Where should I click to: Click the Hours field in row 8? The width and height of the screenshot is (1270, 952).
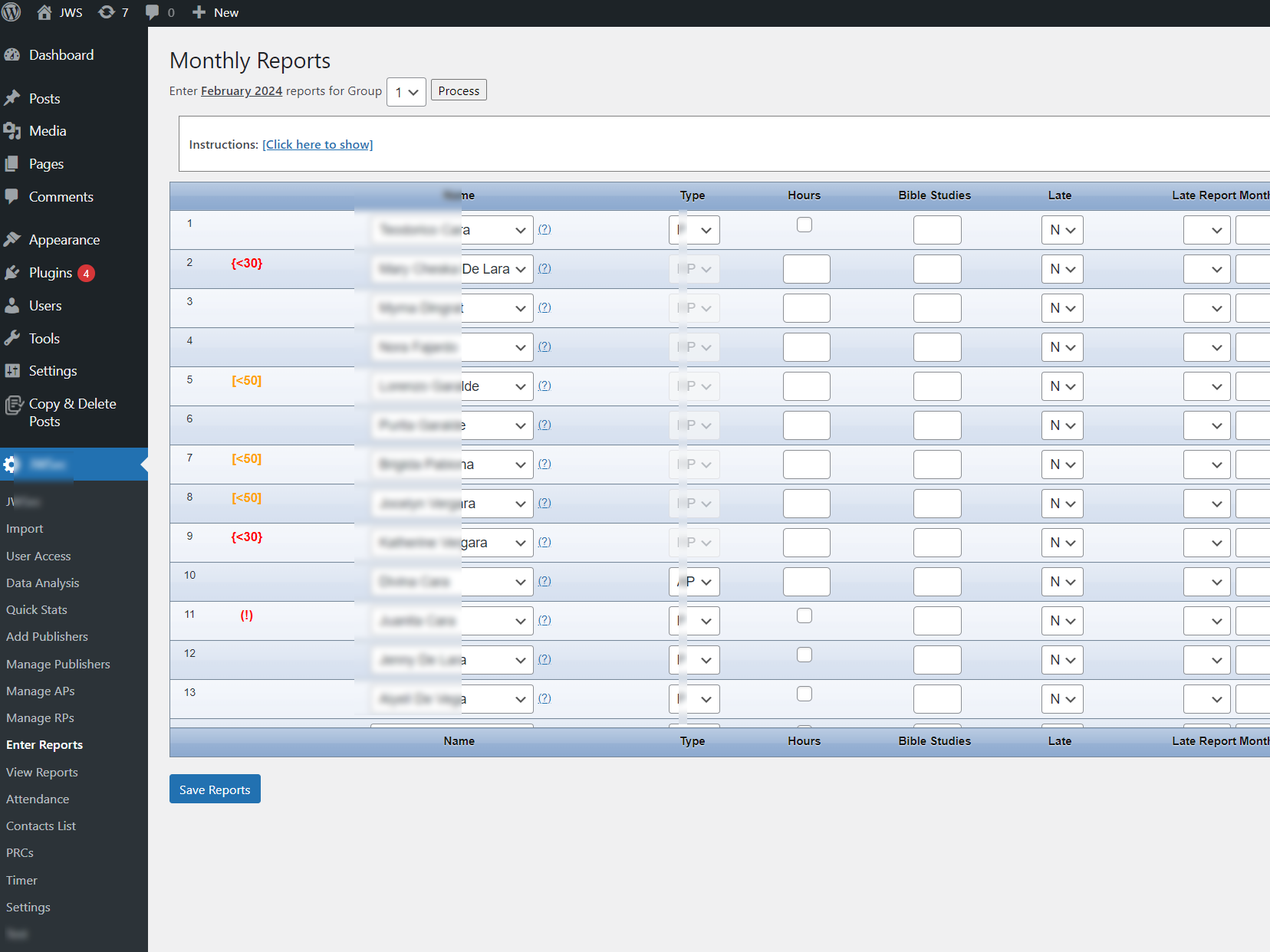pyautogui.click(x=807, y=504)
